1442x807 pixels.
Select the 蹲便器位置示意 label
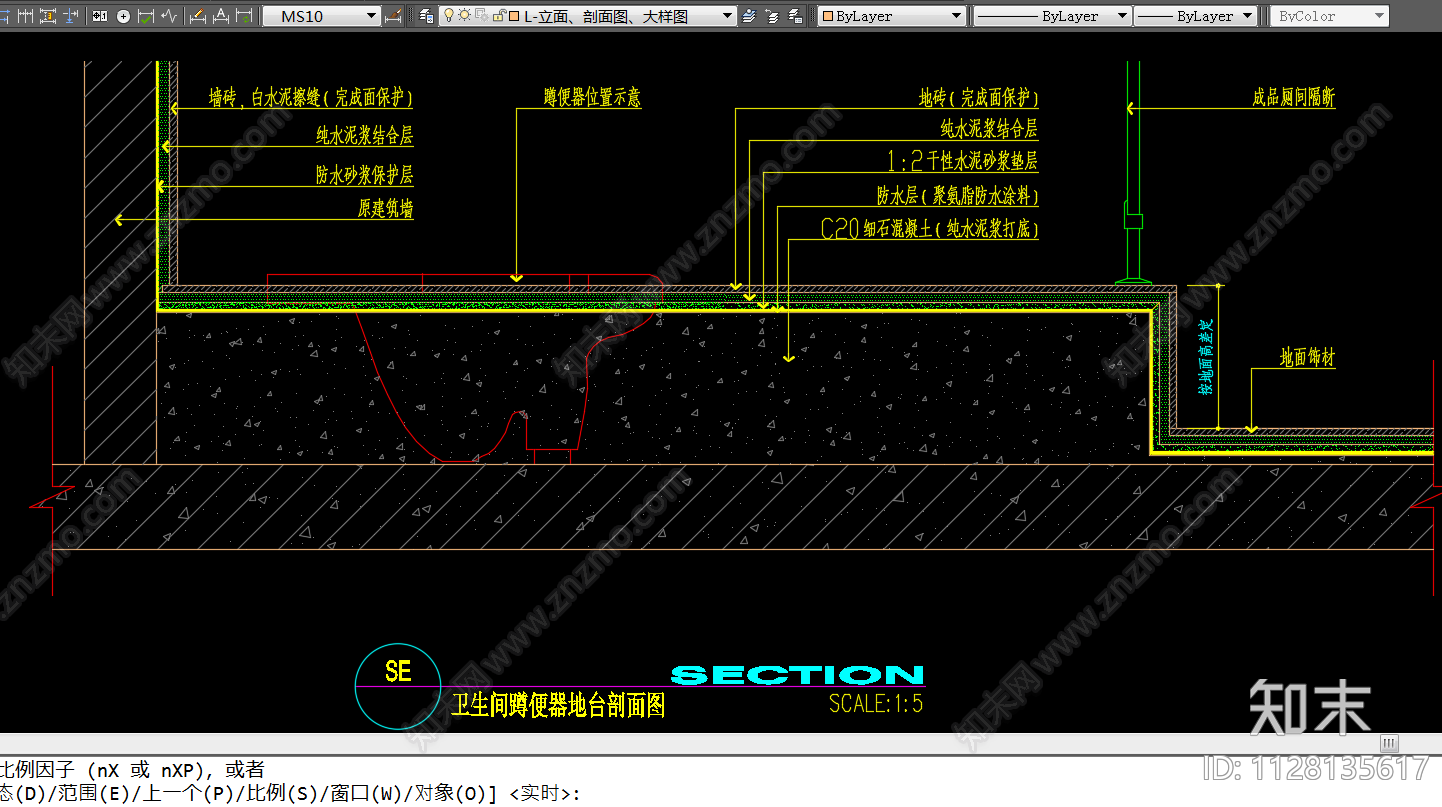tap(592, 97)
